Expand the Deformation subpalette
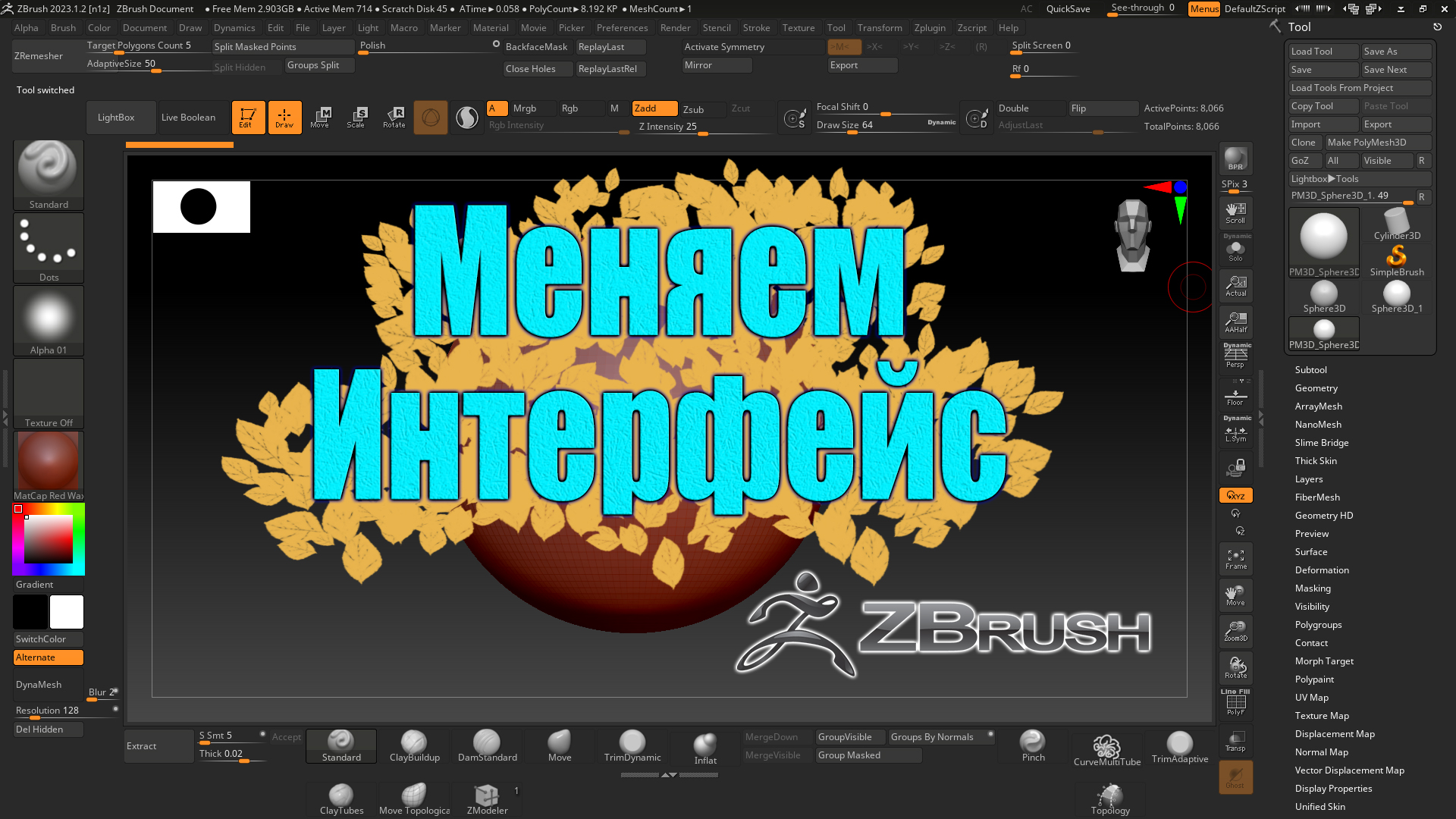1456x819 pixels. 1321,570
